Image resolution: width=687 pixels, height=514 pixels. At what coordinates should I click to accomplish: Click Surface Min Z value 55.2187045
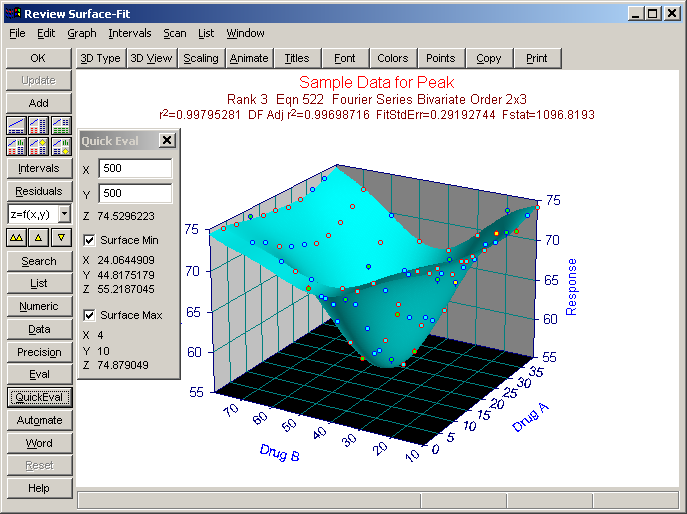[x=126, y=289]
